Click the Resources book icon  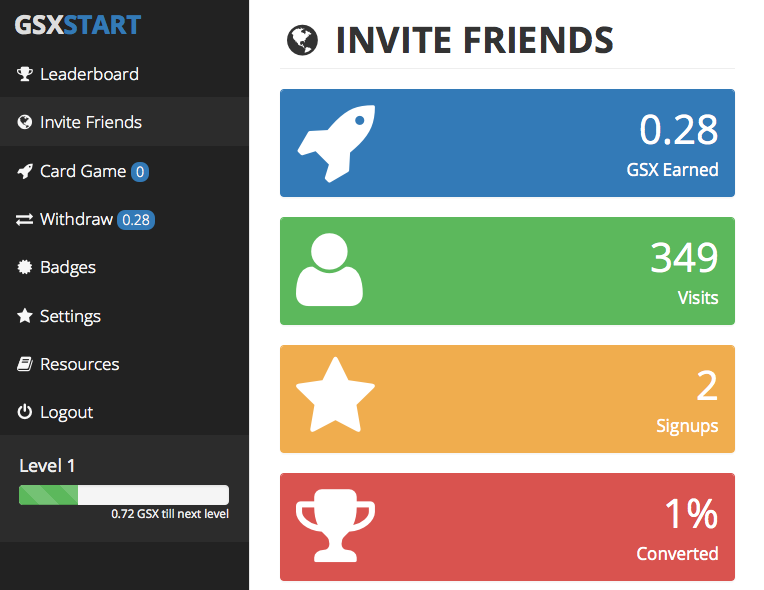pyautogui.click(x=24, y=364)
